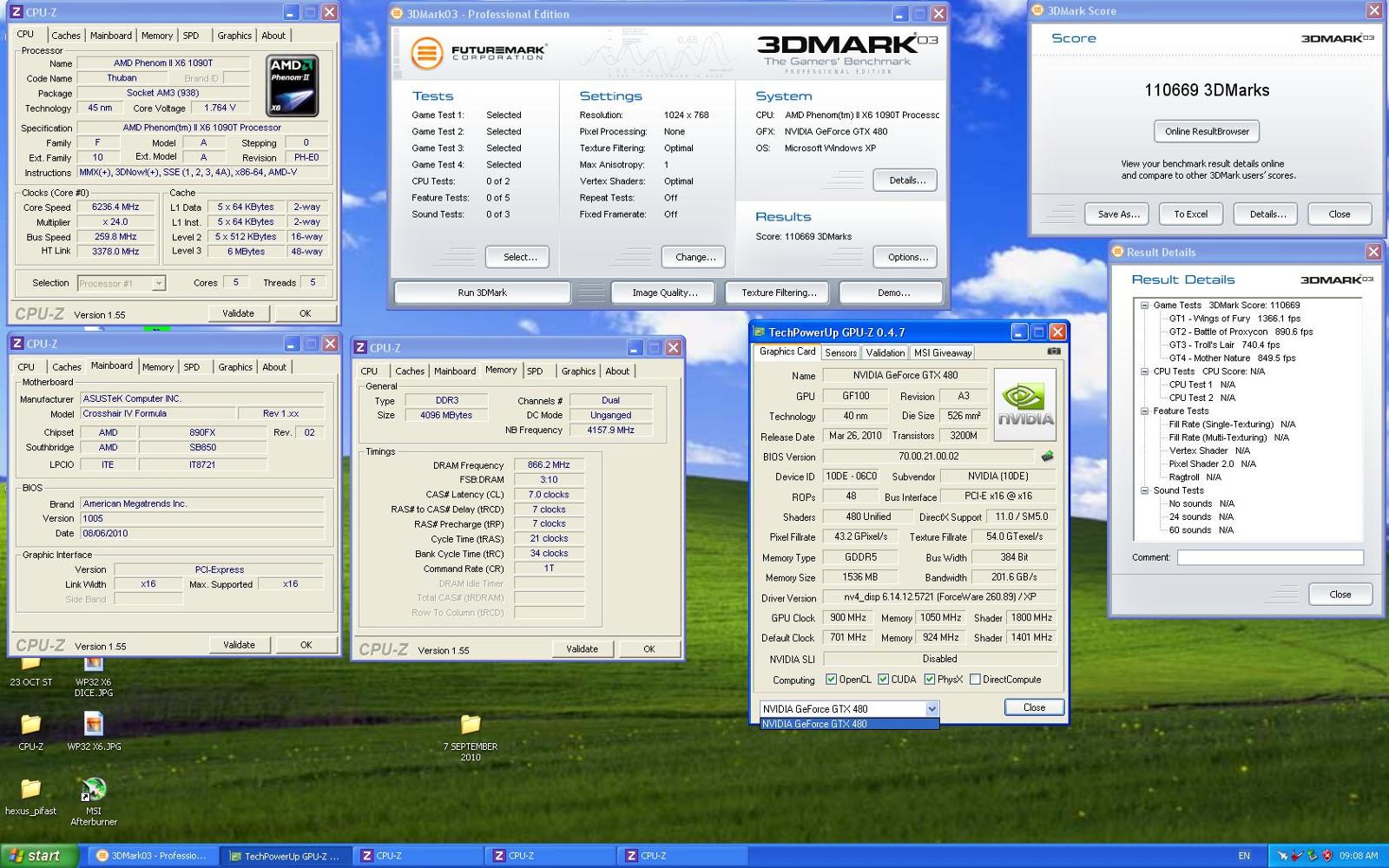Switch to Sensors tab in GPU-Z
1389x868 pixels.
840,352
